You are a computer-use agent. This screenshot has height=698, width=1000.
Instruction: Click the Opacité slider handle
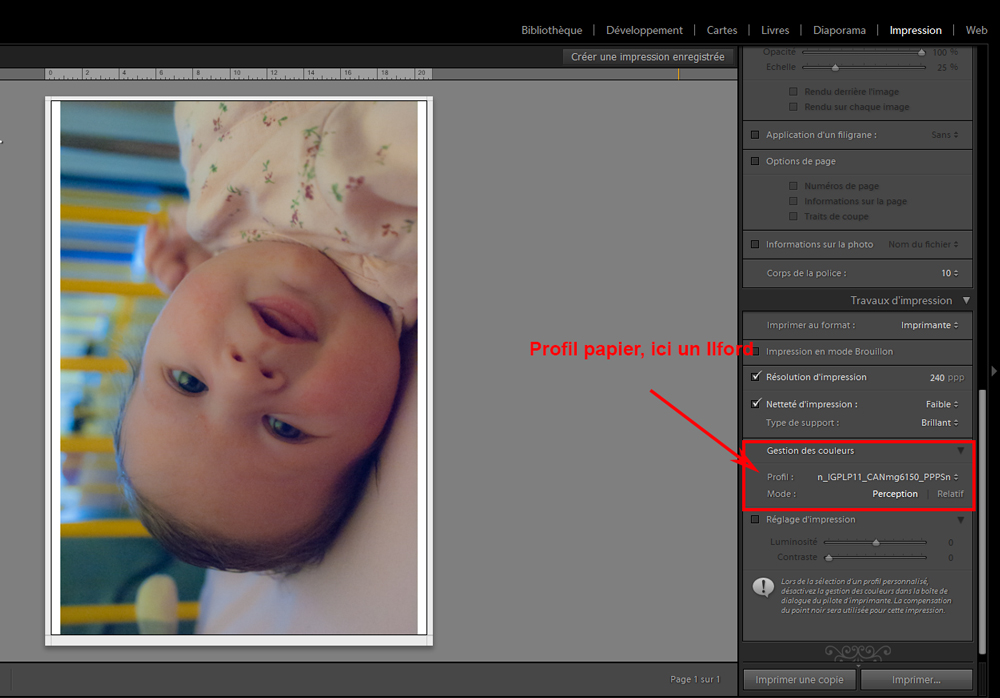coord(922,52)
